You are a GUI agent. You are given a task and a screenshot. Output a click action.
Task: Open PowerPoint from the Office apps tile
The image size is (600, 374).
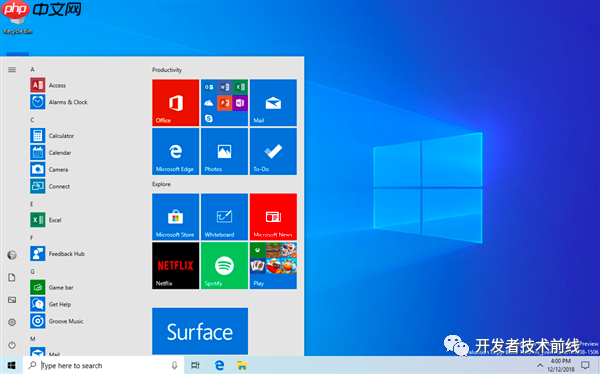pyautogui.click(x=225, y=103)
